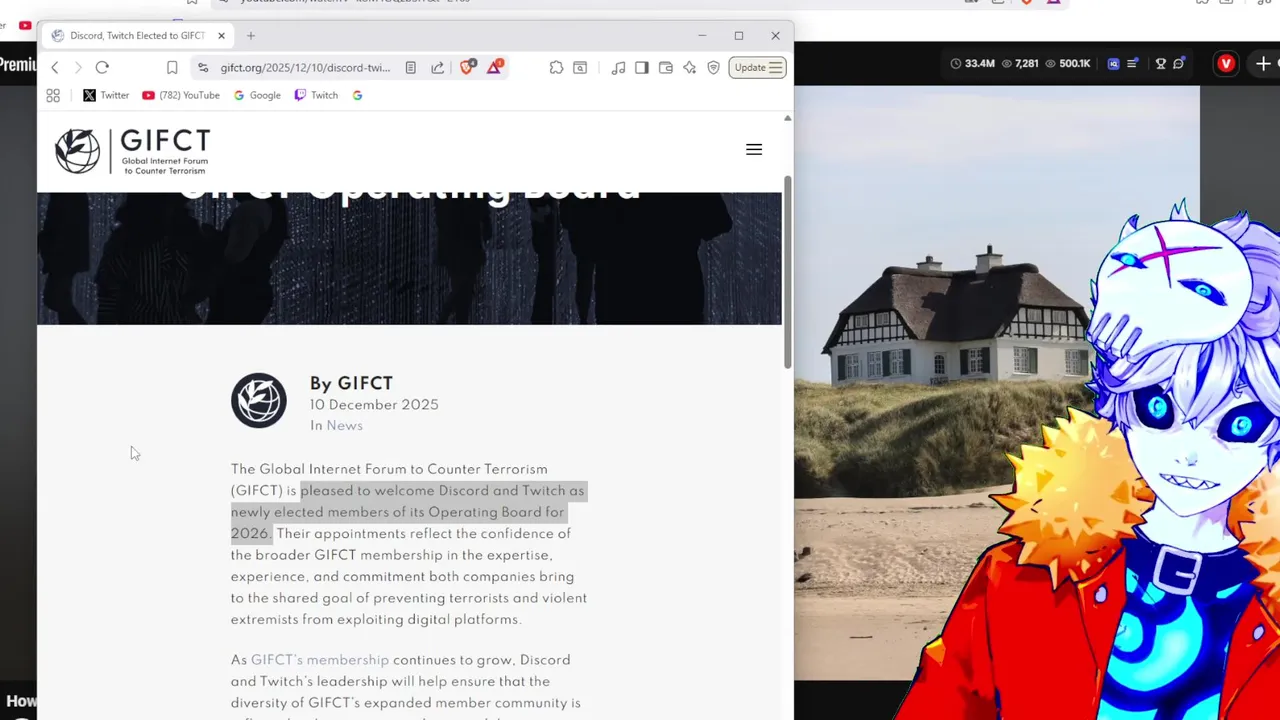Open a new browser tab

click(251, 36)
